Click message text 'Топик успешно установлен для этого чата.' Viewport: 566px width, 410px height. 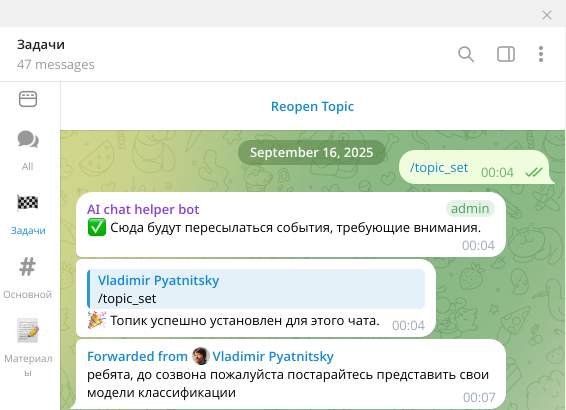pos(245,320)
